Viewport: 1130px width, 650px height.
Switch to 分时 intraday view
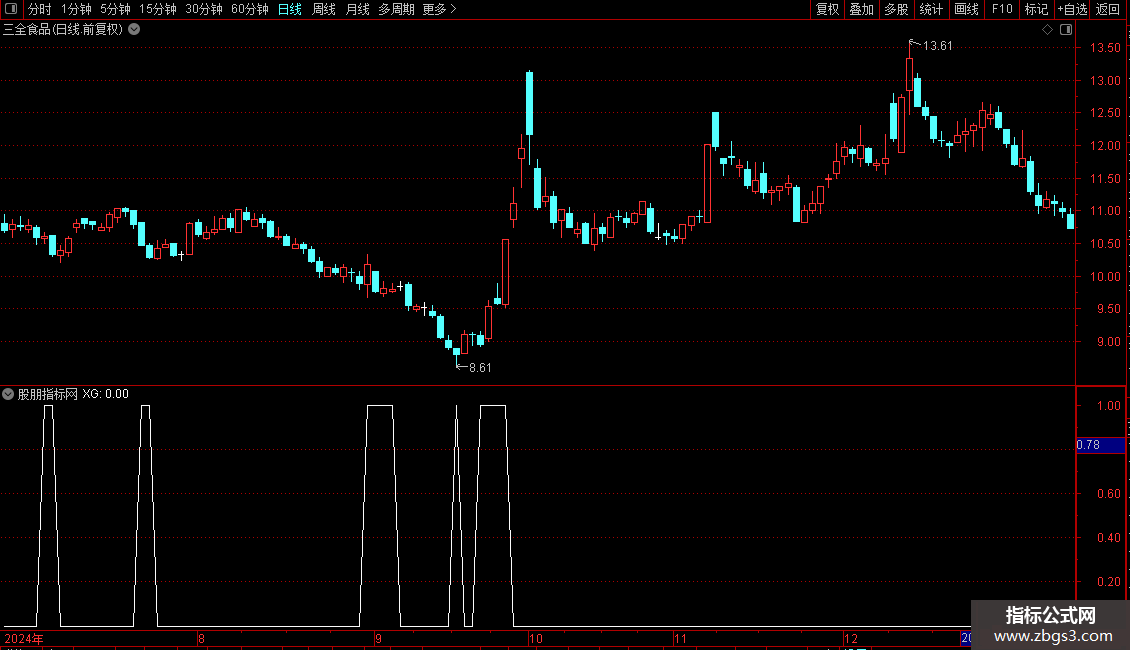pos(40,9)
